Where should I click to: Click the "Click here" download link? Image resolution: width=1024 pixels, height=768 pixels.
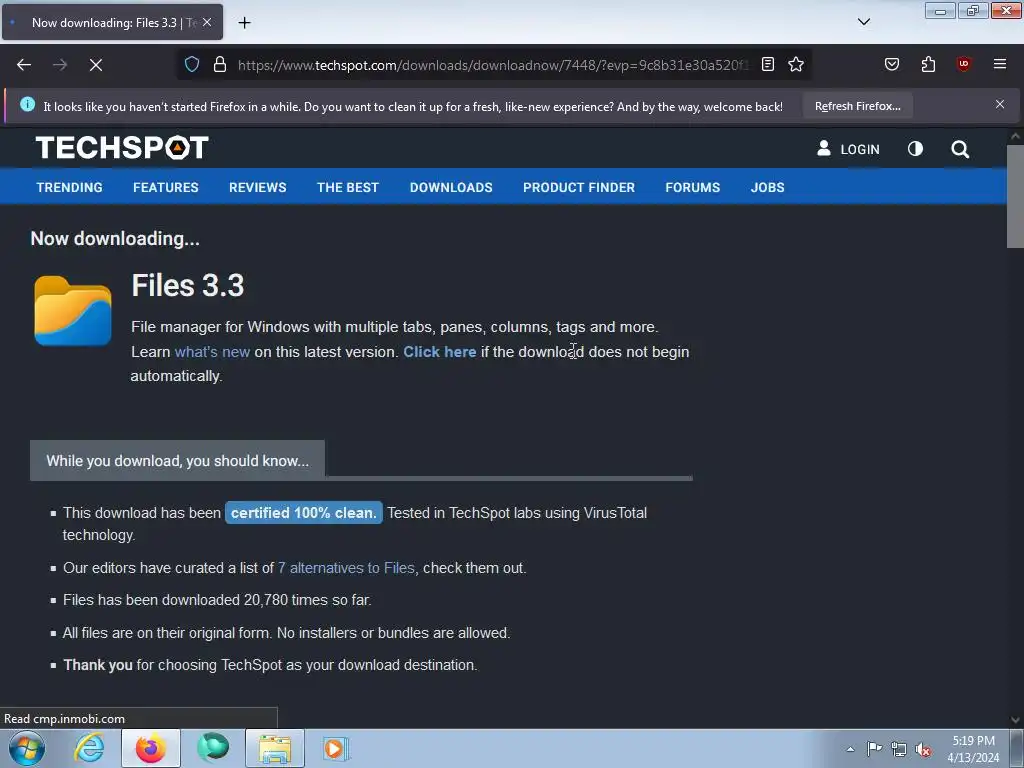440,352
